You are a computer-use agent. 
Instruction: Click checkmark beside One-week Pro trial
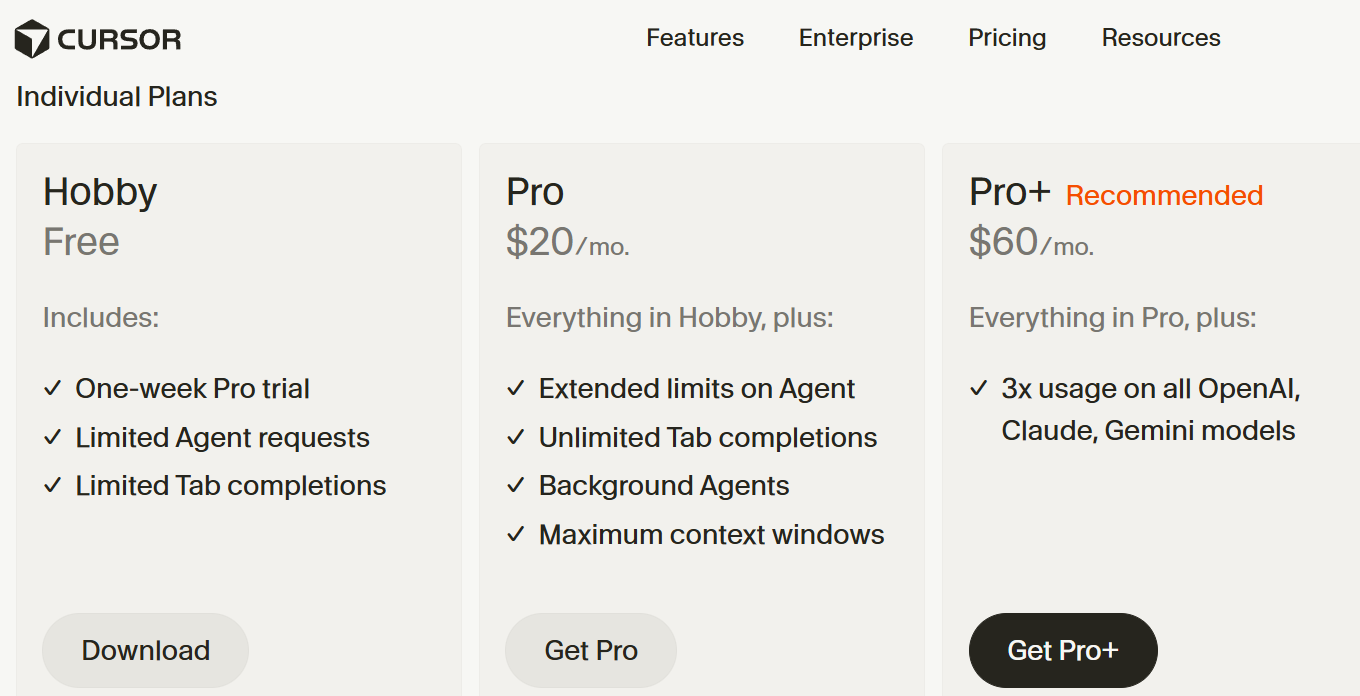pyautogui.click(x=53, y=389)
